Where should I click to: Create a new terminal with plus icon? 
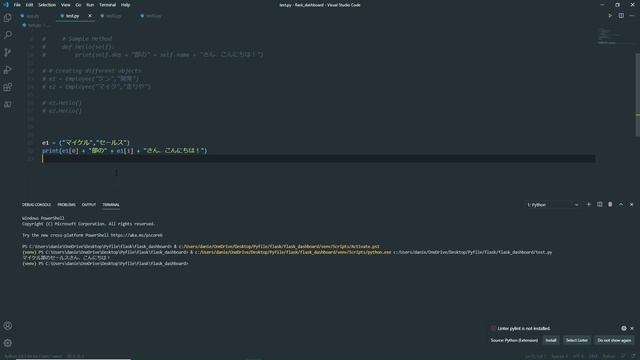coord(589,204)
